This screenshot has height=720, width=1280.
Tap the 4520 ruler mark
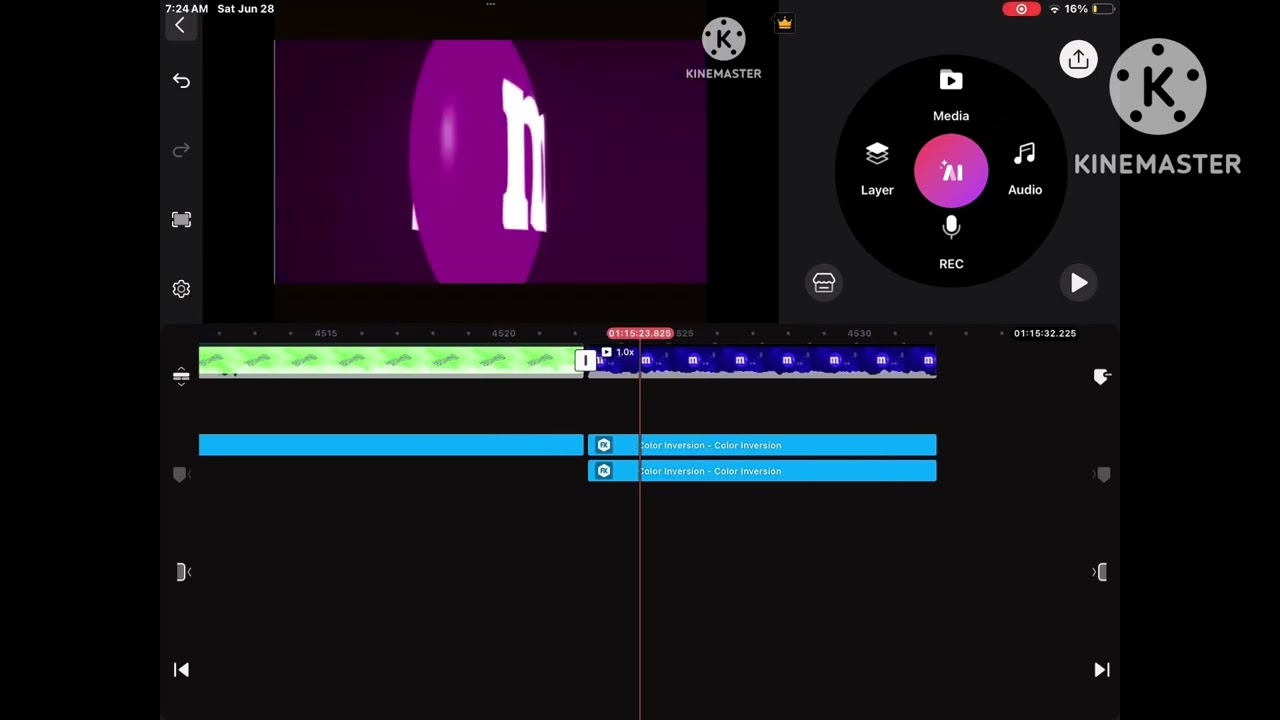504,333
